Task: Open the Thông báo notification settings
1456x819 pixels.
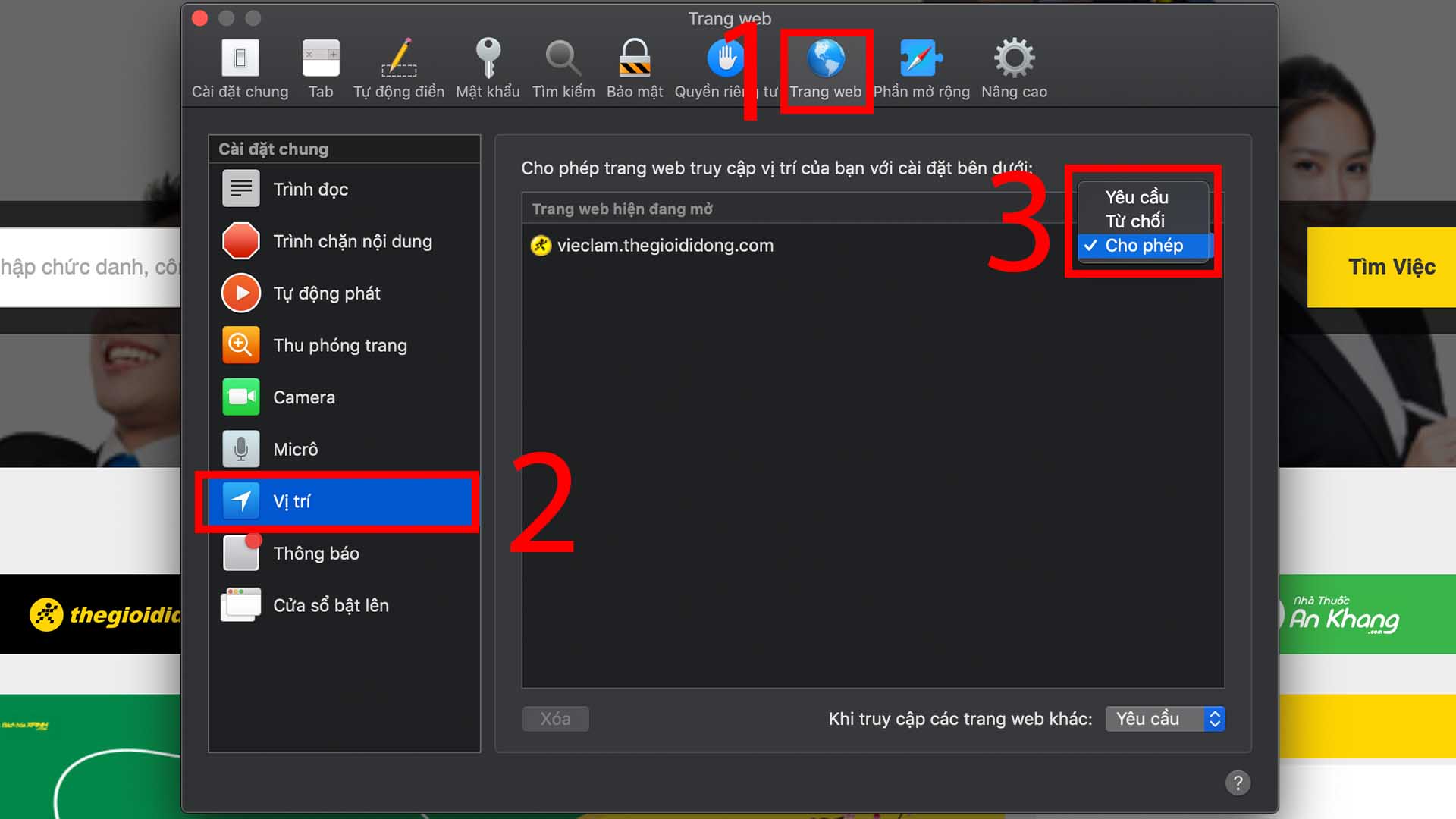Action: 316,553
